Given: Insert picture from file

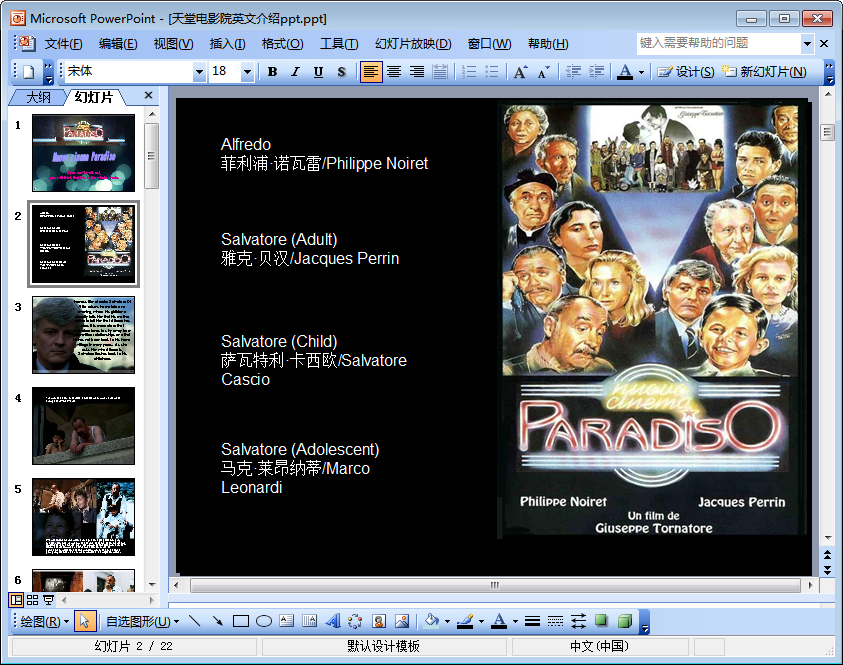Looking at the screenshot, I should click(x=402, y=621).
